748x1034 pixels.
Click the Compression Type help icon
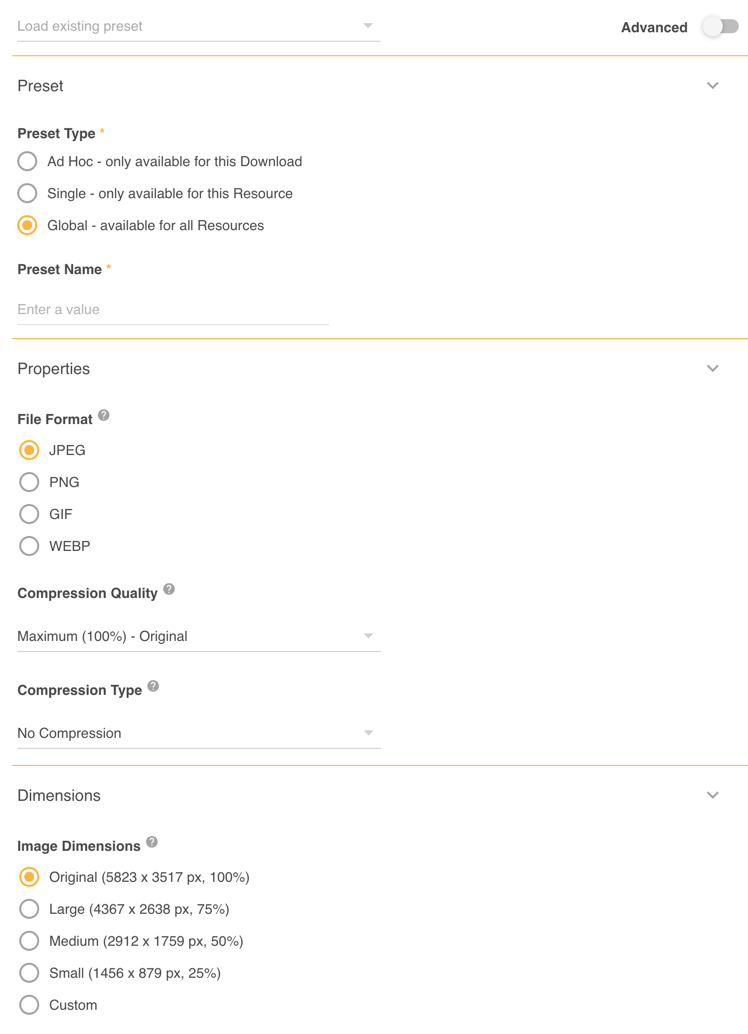(x=153, y=687)
